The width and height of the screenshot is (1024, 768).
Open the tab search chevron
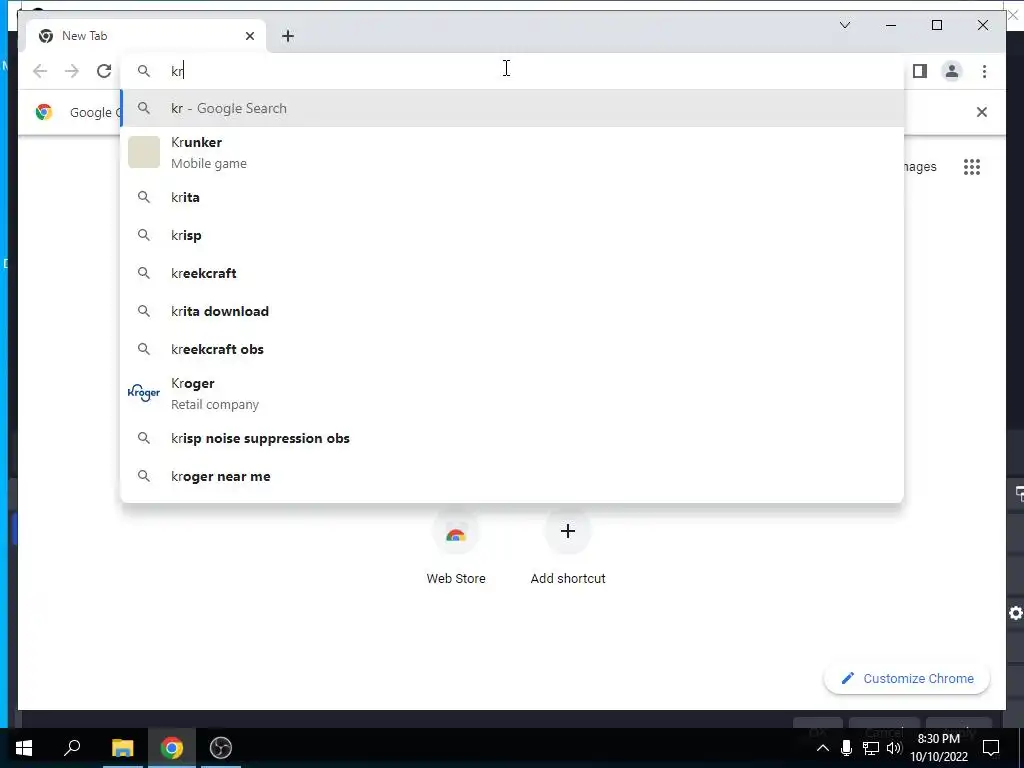coord(844,25)
